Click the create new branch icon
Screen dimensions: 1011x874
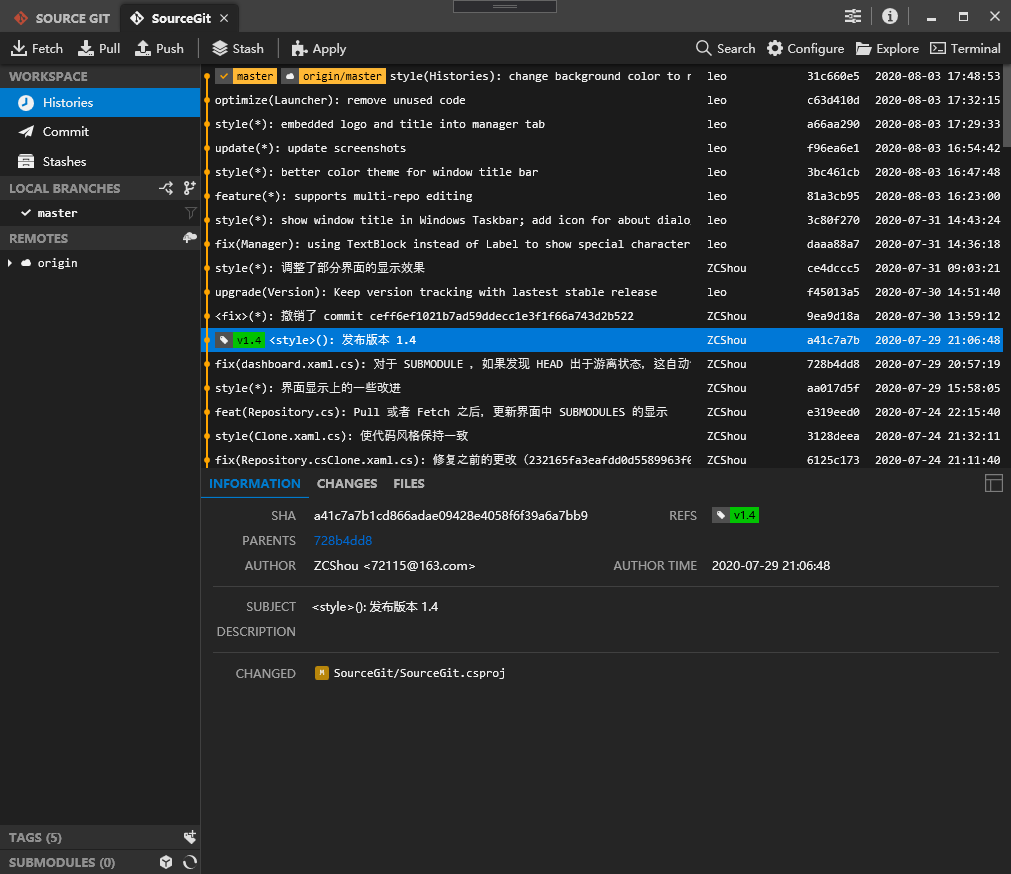[190, 188]
